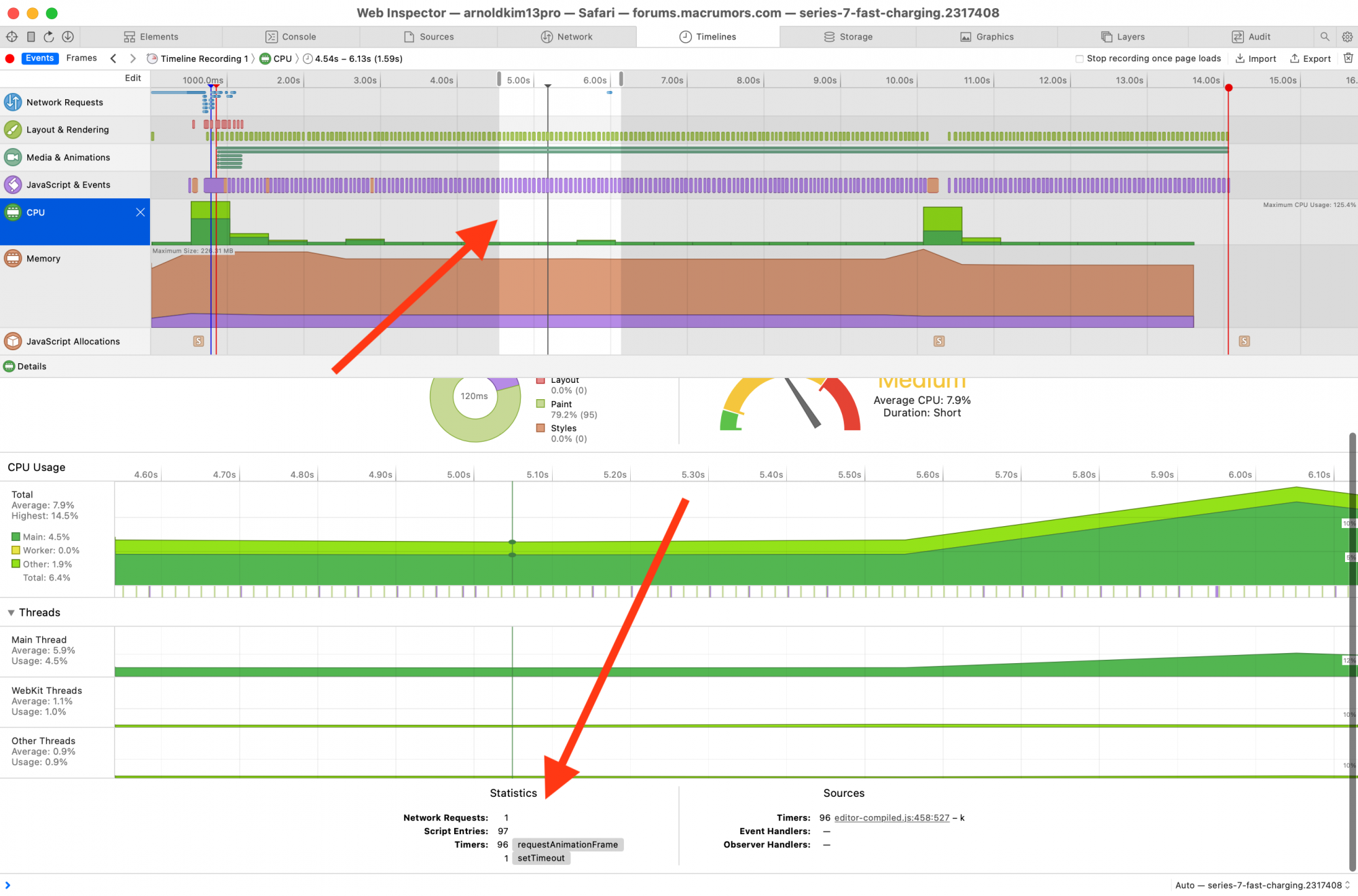
Task: Click the Export button
Action: pos(1310,59)
